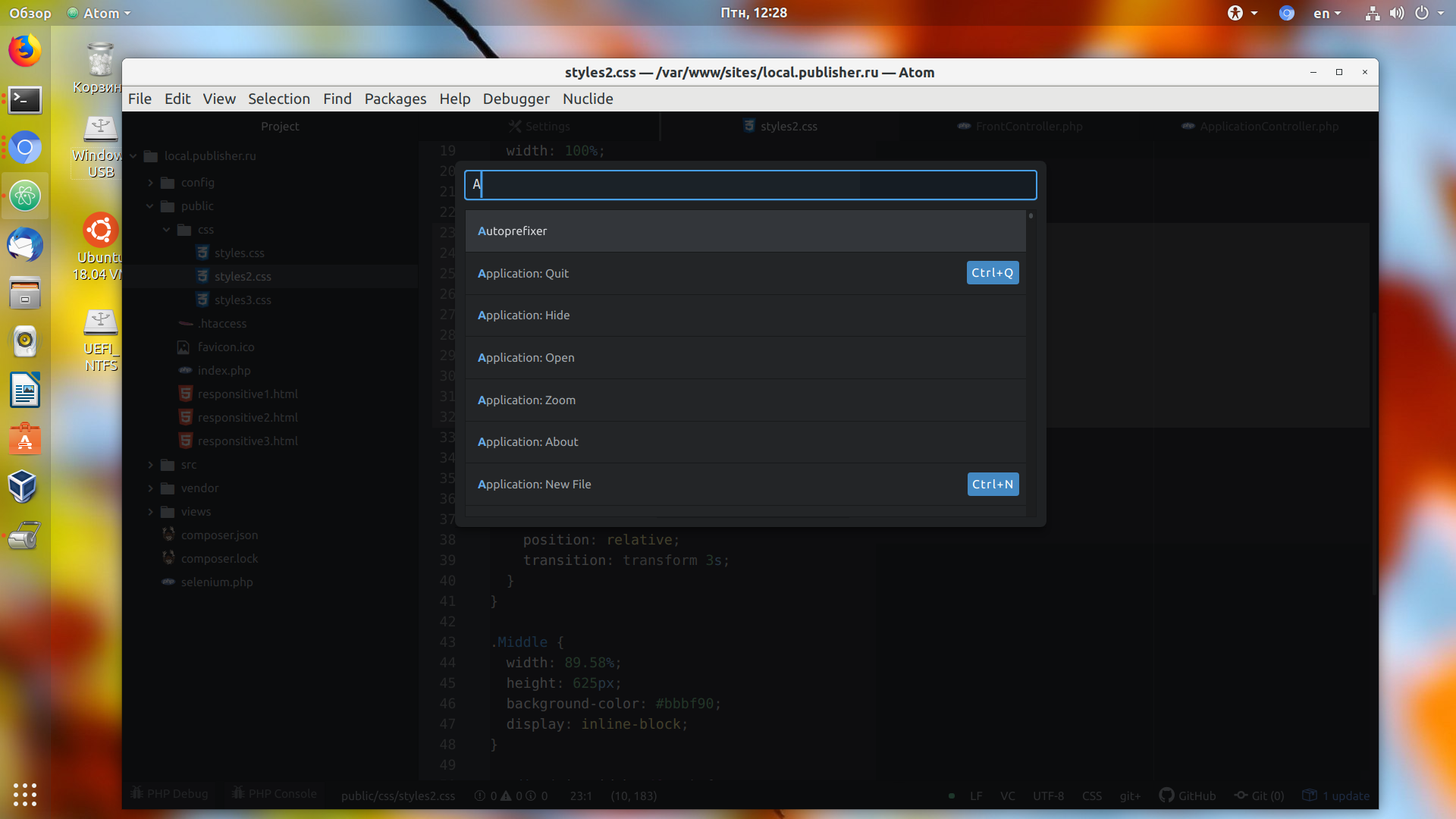1456x819 pixels.
Task: Expand the src folder
Action: point(150,465)
